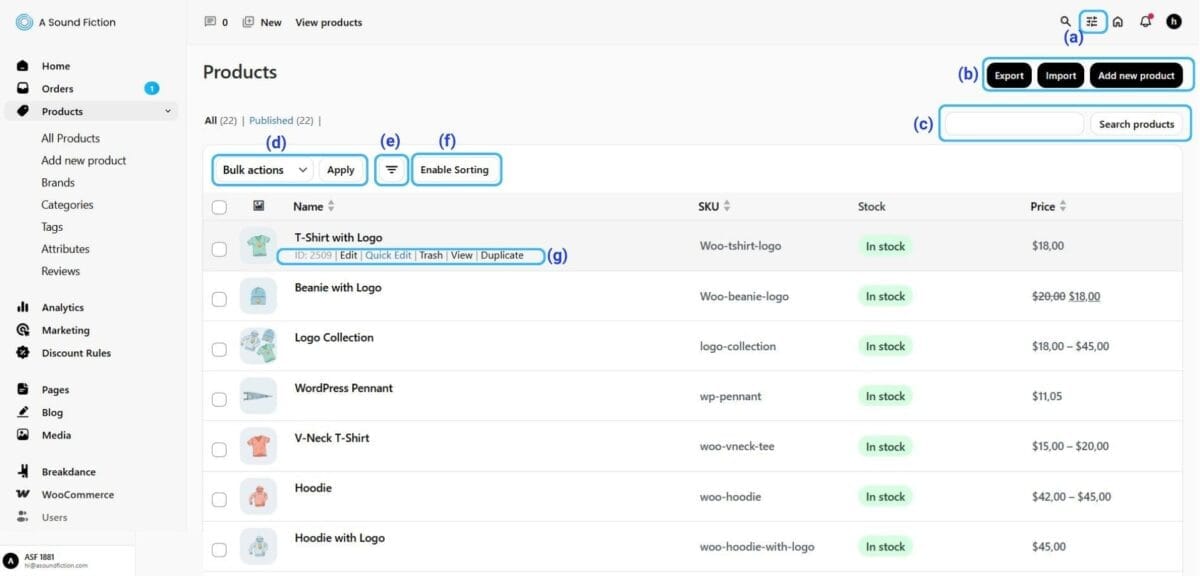Check the V-Neck T-Shirt row checkbox
The image size is (1200, 576).
(x=219, y=449)
